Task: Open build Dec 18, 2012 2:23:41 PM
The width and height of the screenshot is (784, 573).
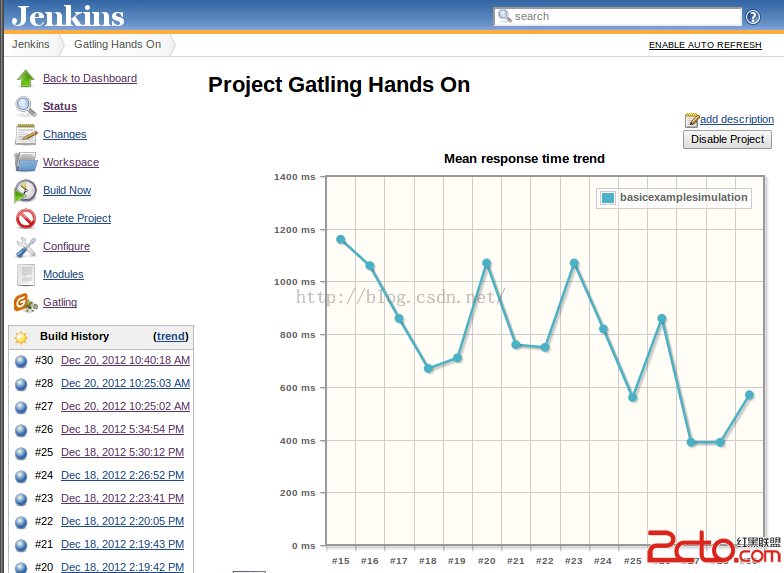Action: tap(122, 498)
